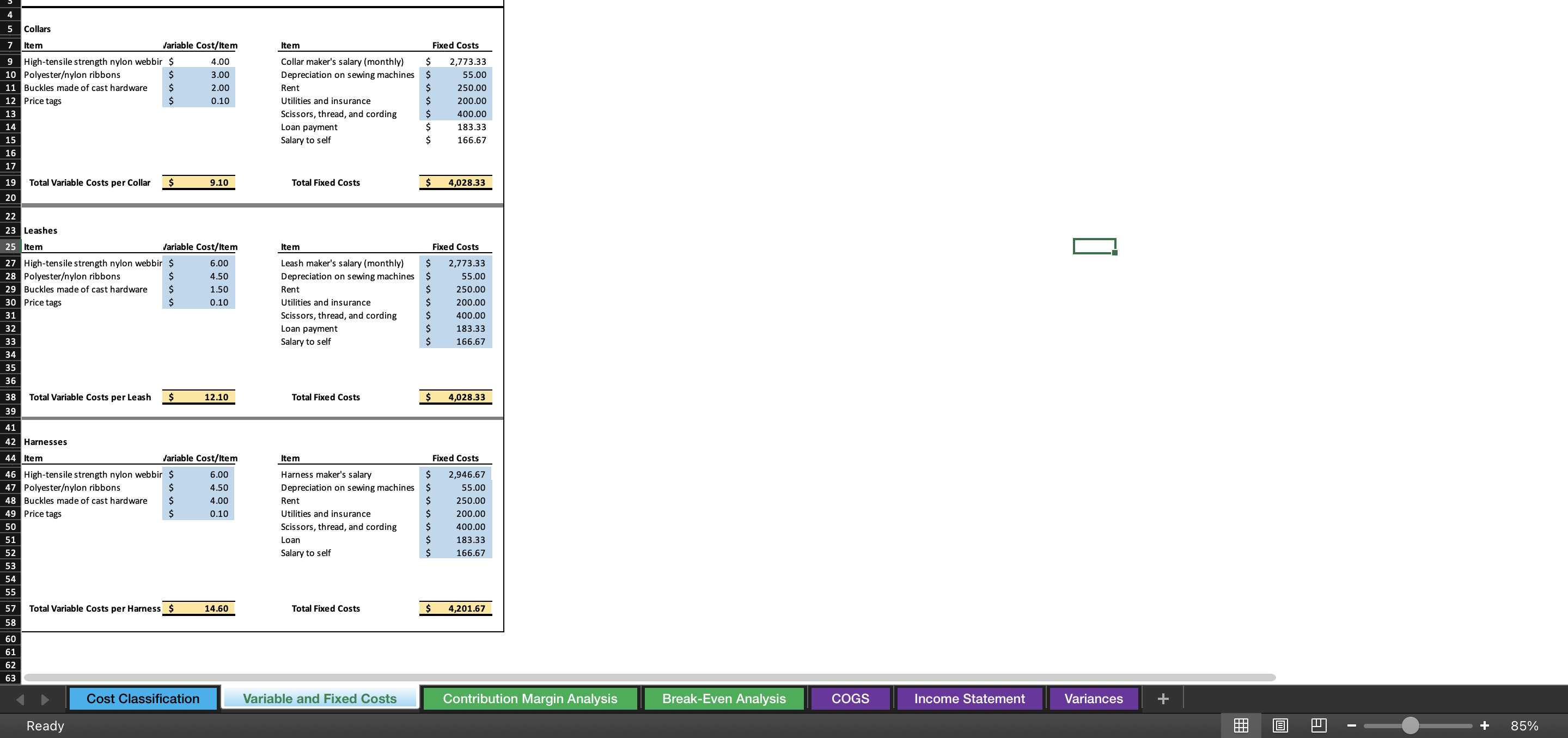Select Harnesses total fixed costs $4,201.67 cell

point(455,608)
